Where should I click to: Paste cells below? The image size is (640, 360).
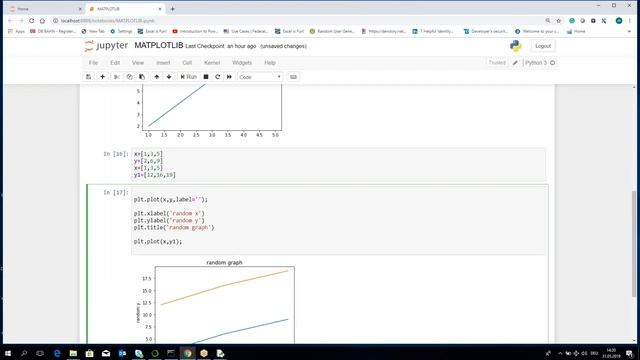point(142,77)
